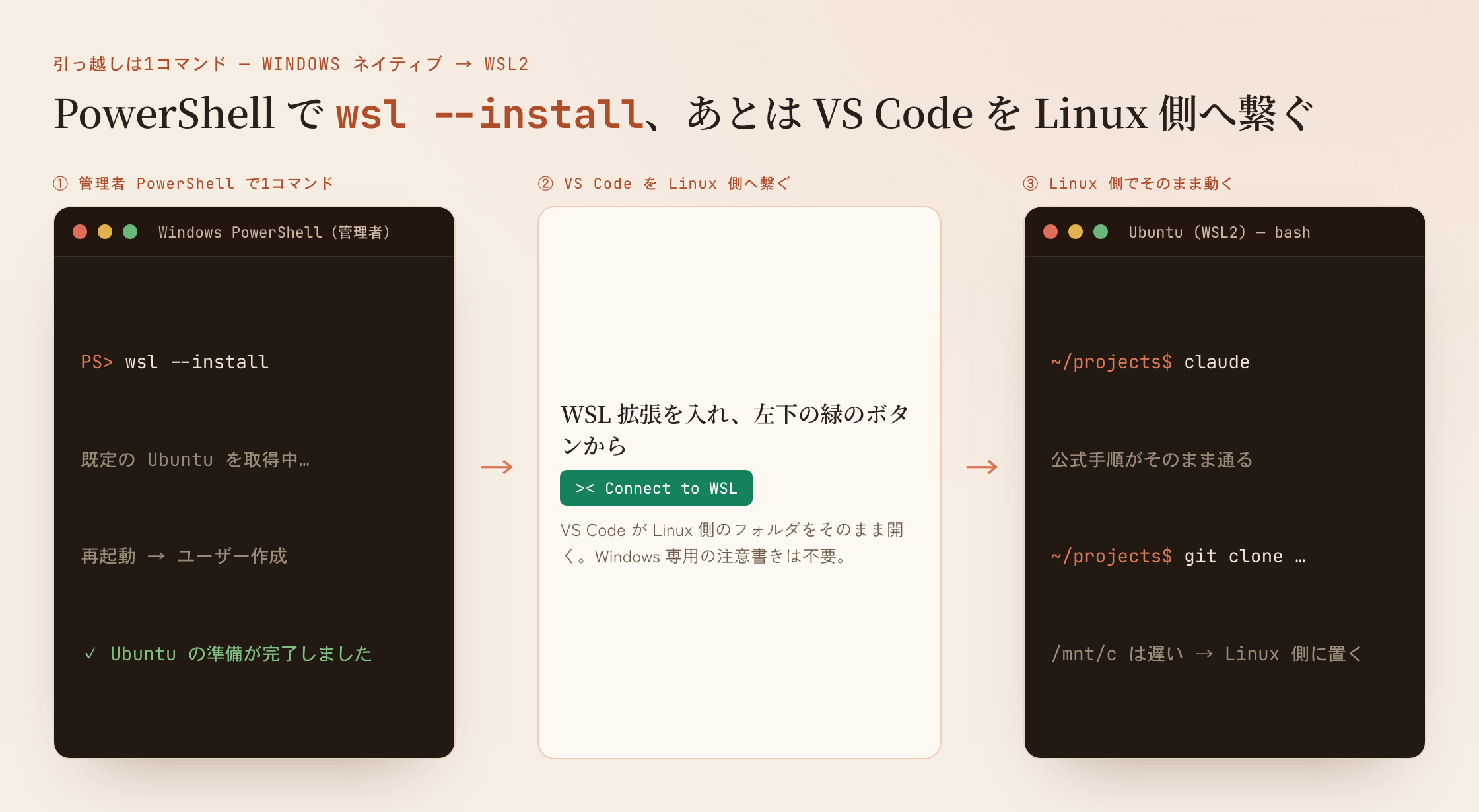Click the 'WSL 拡張を入れ、左下の緑のボタンから' text
Image resolution: width=1479 pixels, height=812 pixels.
(736, 430)
